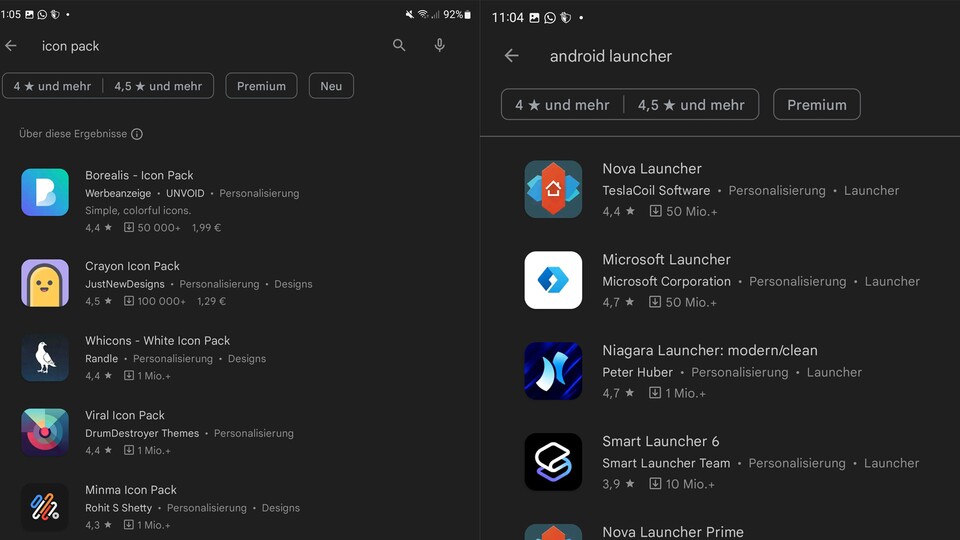
Task: Click the developer name Randle
Action: (102, 359)
